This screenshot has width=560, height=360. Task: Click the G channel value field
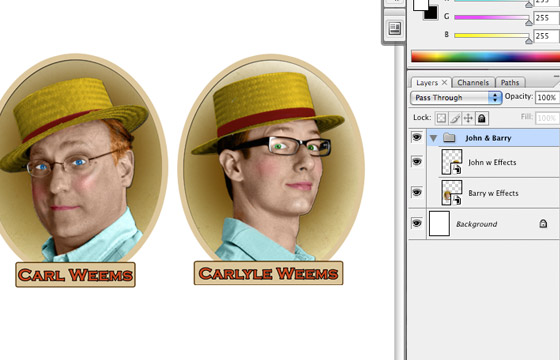click(x=546, y=18)
